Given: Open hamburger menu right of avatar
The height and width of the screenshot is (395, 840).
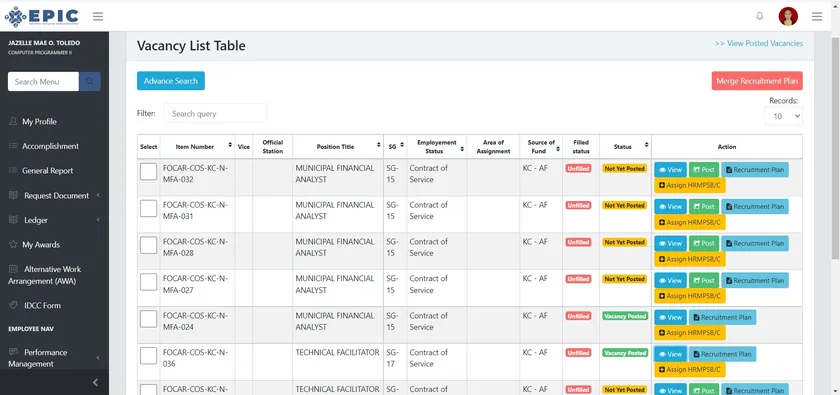Looking at the screenshot, I should (817, 17).
